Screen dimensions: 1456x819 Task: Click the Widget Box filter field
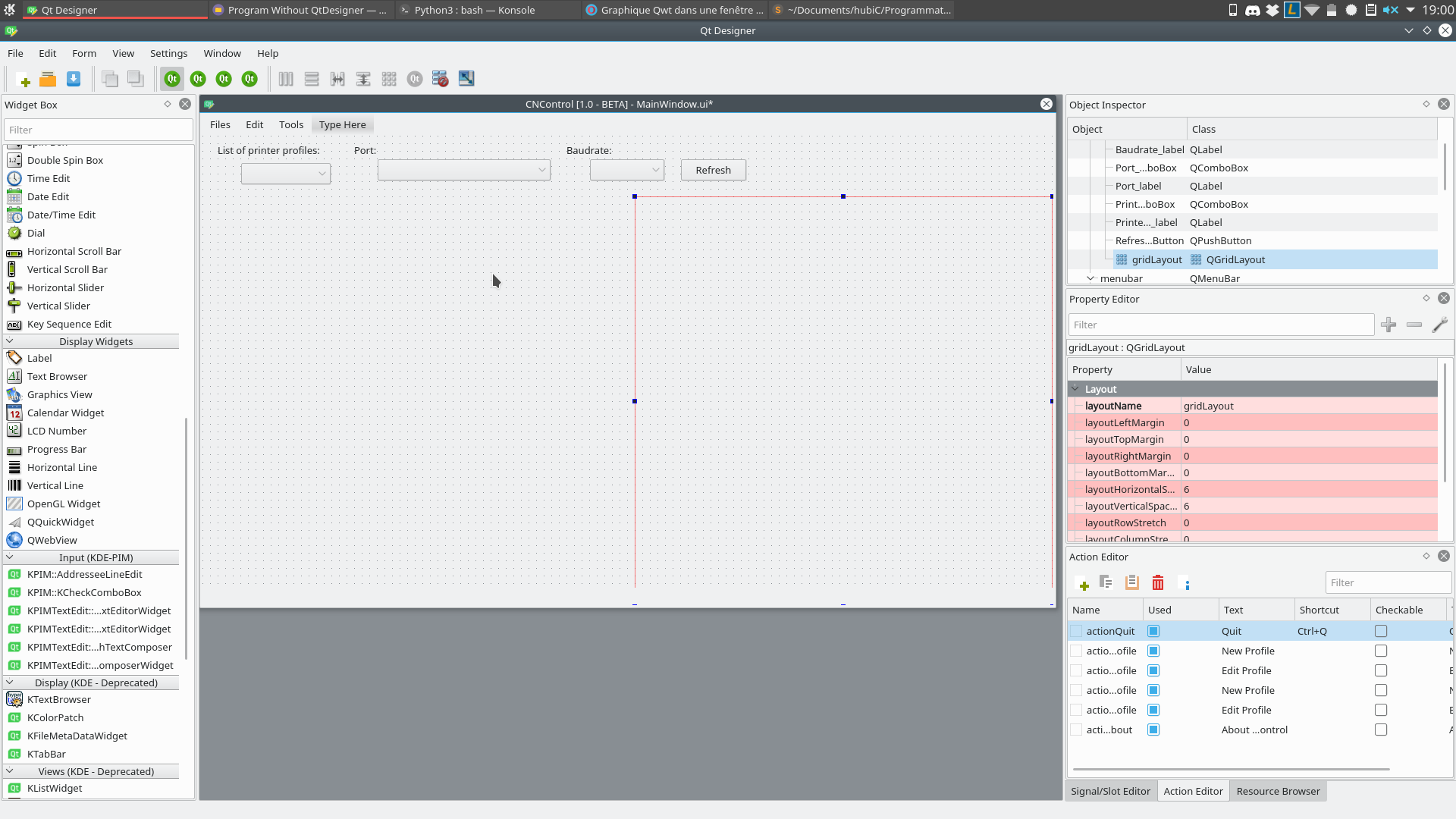coord(99,130)
